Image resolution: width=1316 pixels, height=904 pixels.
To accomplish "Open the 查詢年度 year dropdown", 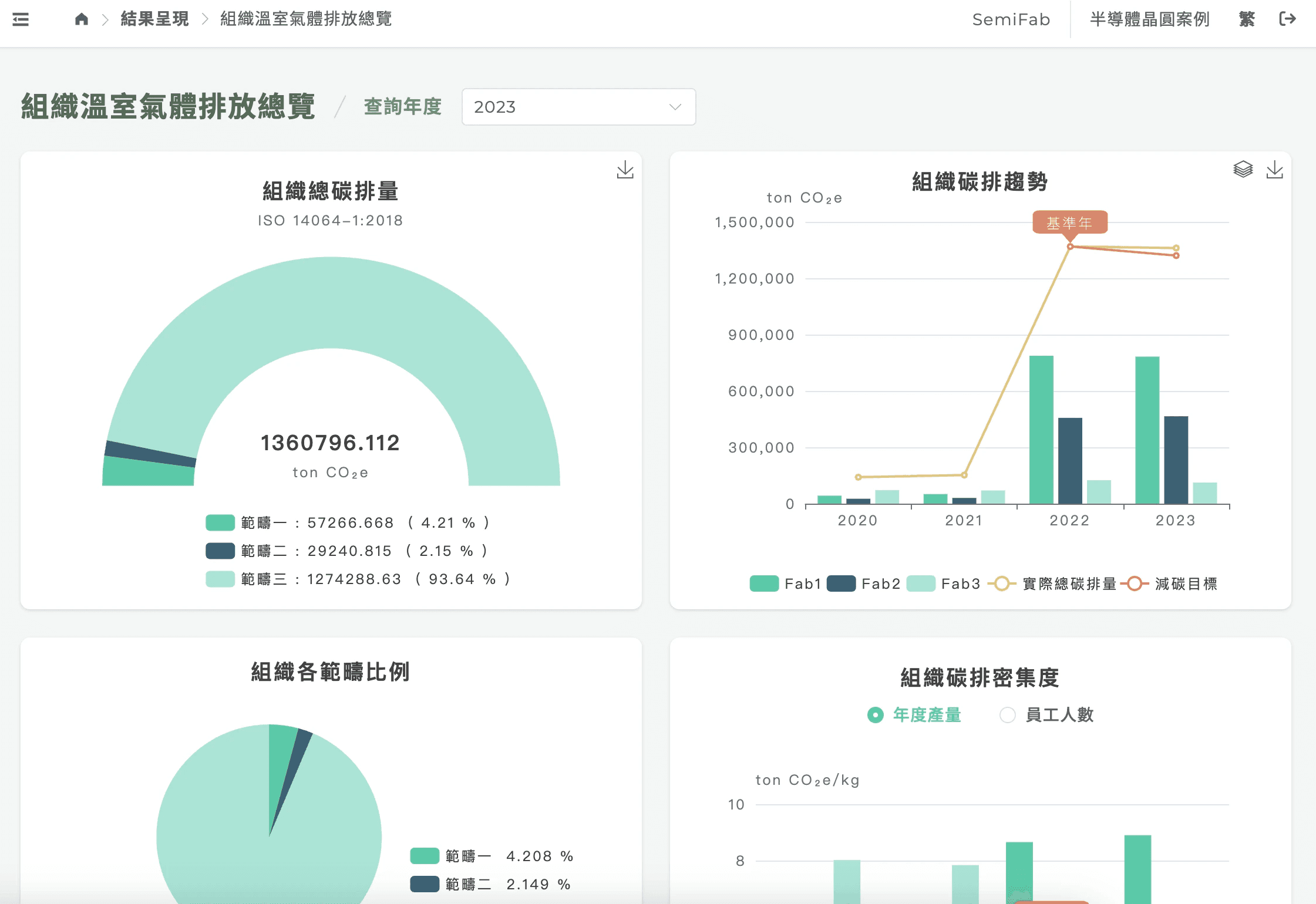I will 578,107.
